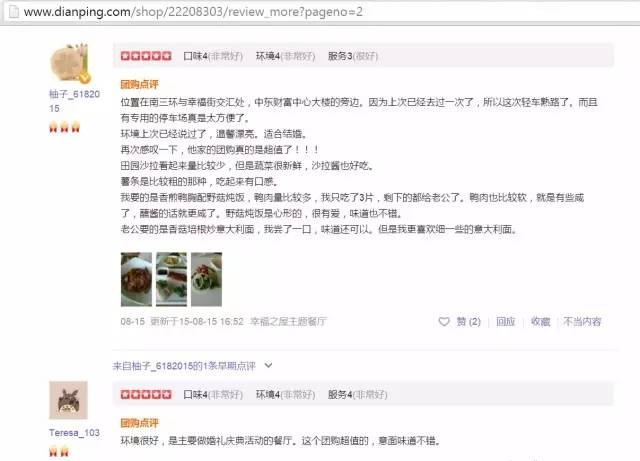Click the five-star rating of Teresa's review

click(x=146, y=394)
